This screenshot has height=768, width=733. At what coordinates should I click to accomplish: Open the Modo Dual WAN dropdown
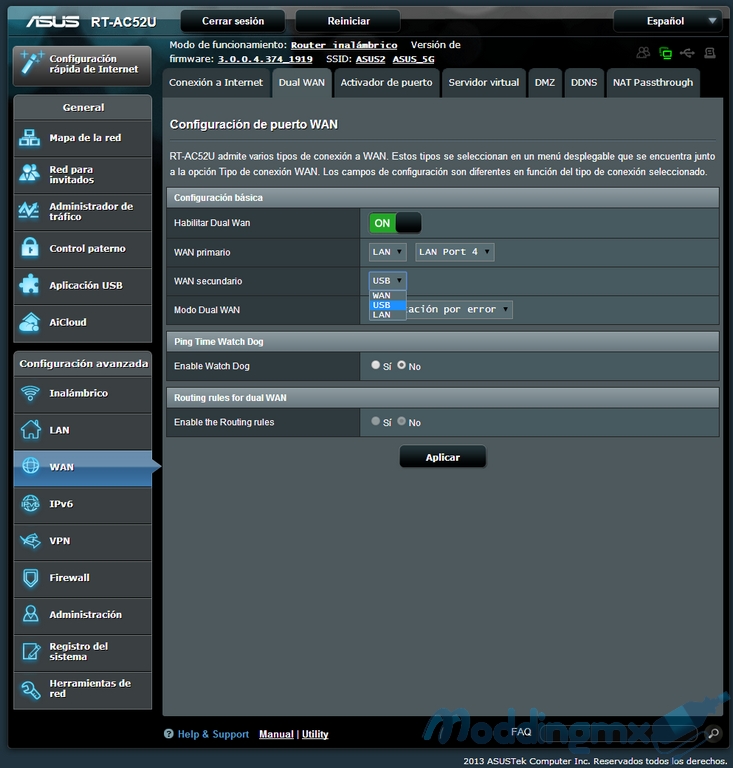459,310
